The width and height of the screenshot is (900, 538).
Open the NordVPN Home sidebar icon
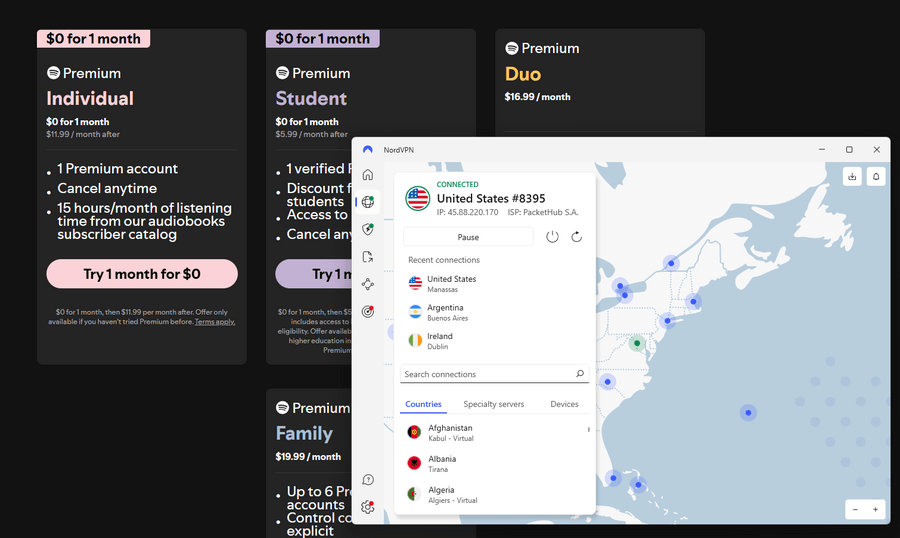(x=368, y=175)
